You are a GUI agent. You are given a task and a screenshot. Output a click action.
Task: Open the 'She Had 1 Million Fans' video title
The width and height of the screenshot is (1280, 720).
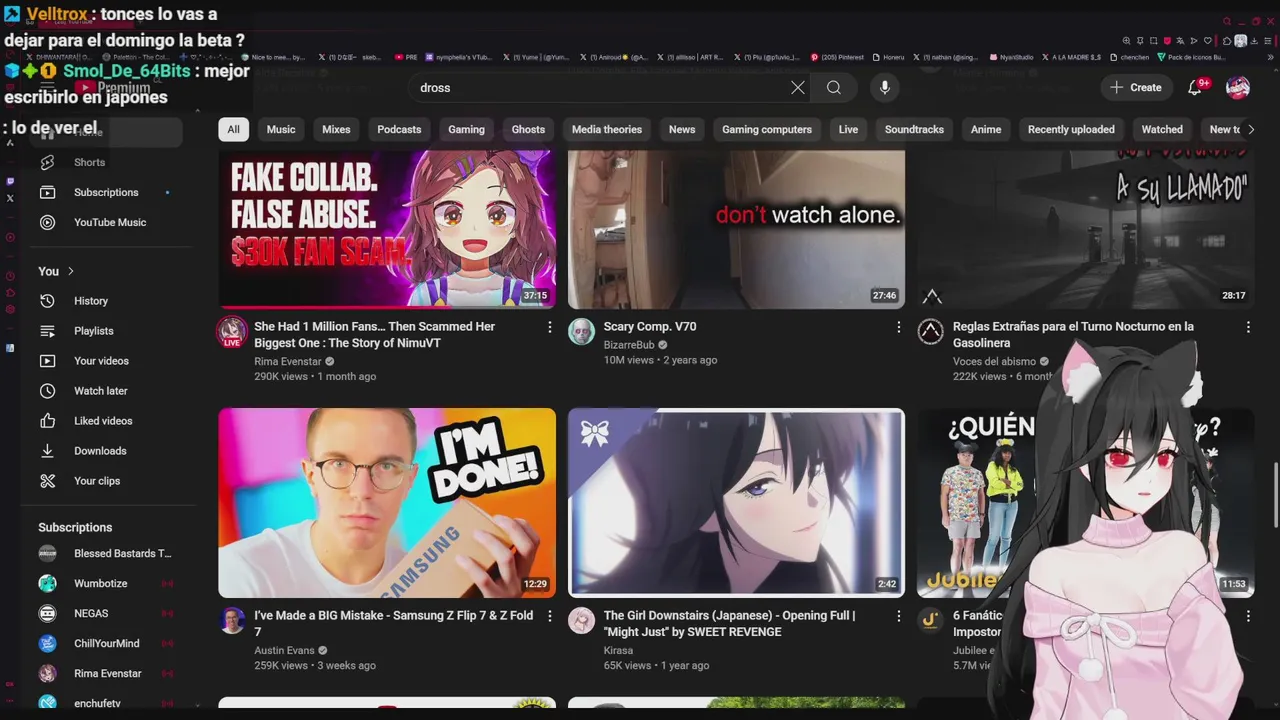[x=375, y=335]
